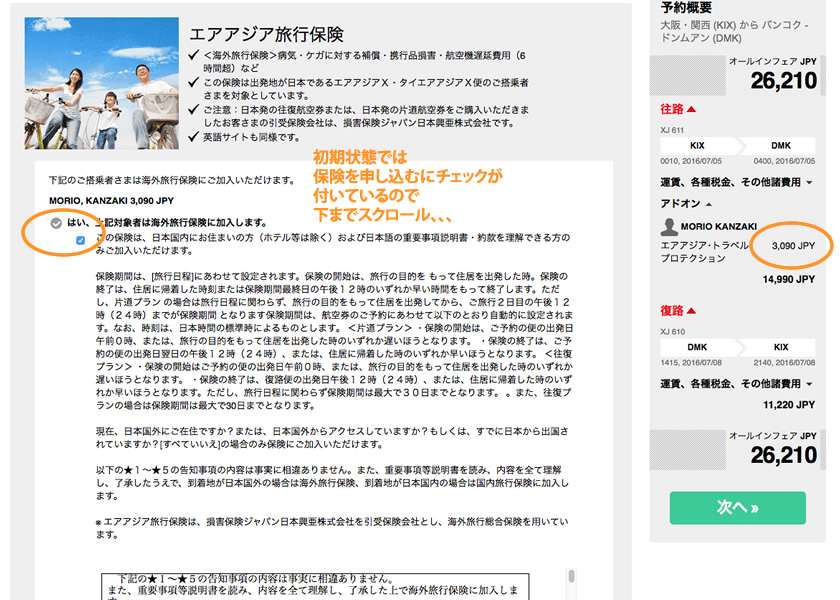This screenshot has height=600, width=840.
Task: Click エアアジア・トラベルプロテクション addon text
Action: click(x=704, y=252)
